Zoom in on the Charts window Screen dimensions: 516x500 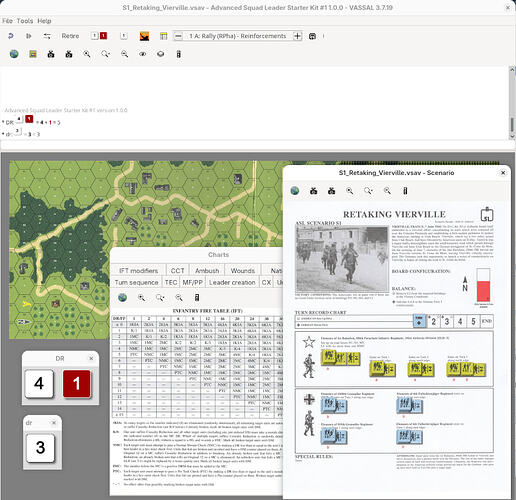coord(141,297)
